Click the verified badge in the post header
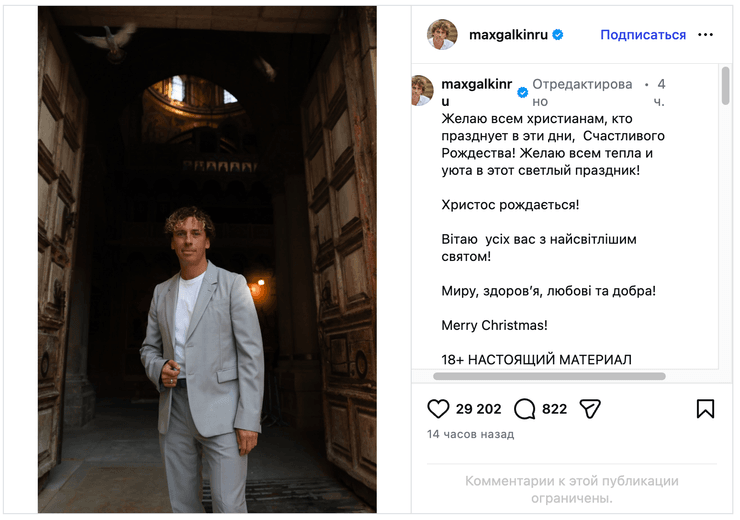 (x=558, y=35)
